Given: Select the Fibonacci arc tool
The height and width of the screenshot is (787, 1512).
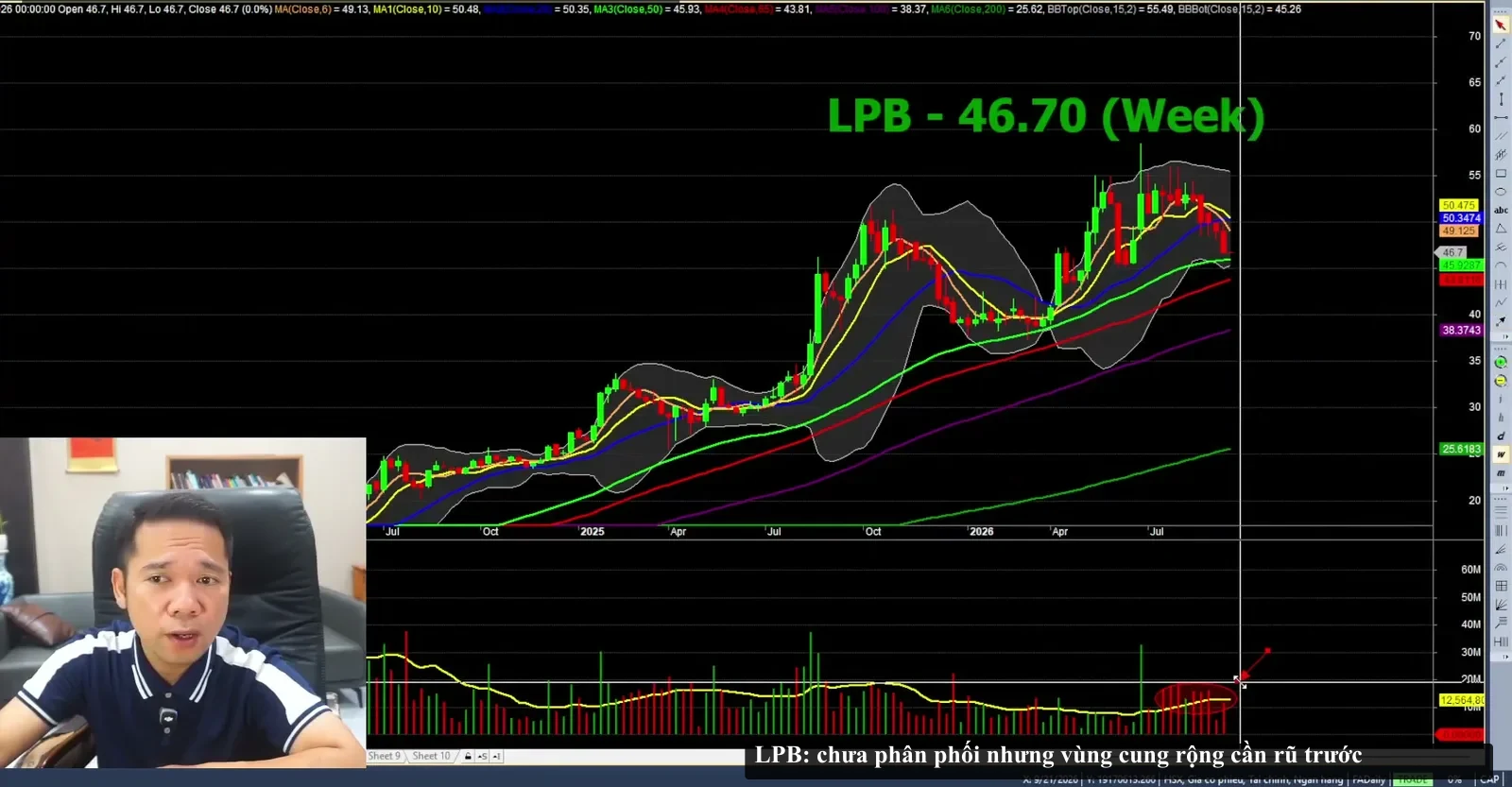Looking at the screenshot, I should 1501,567.
